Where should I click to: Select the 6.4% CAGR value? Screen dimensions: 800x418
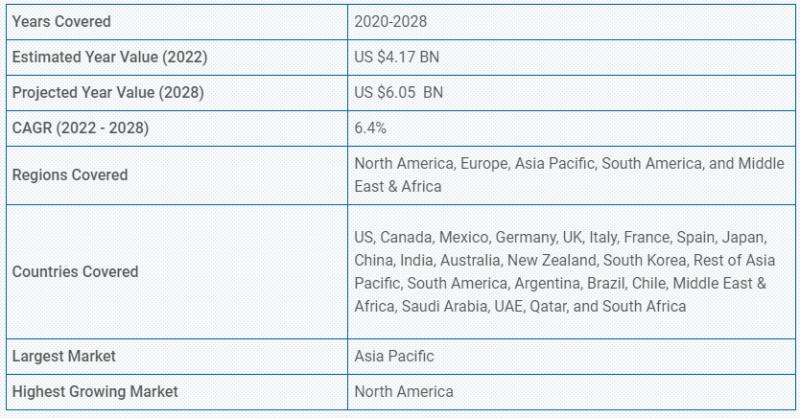tap(370, 128)
